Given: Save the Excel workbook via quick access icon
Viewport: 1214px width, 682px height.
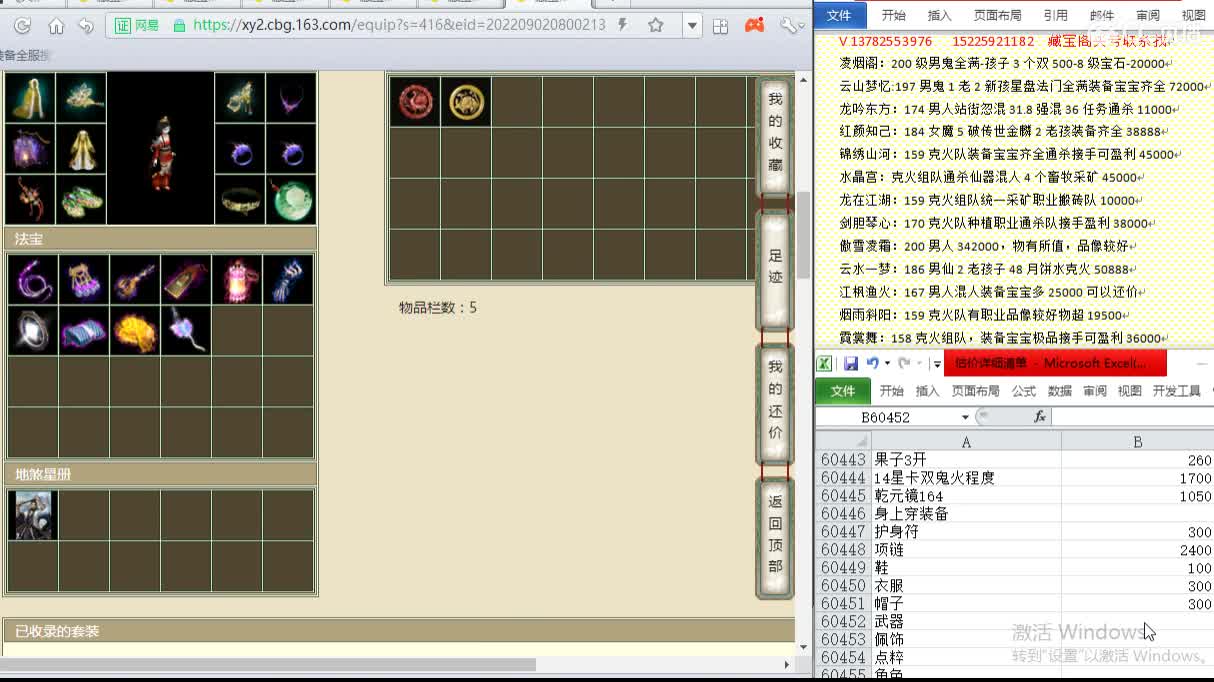Looking at the screenshot, I should [851, 363].
